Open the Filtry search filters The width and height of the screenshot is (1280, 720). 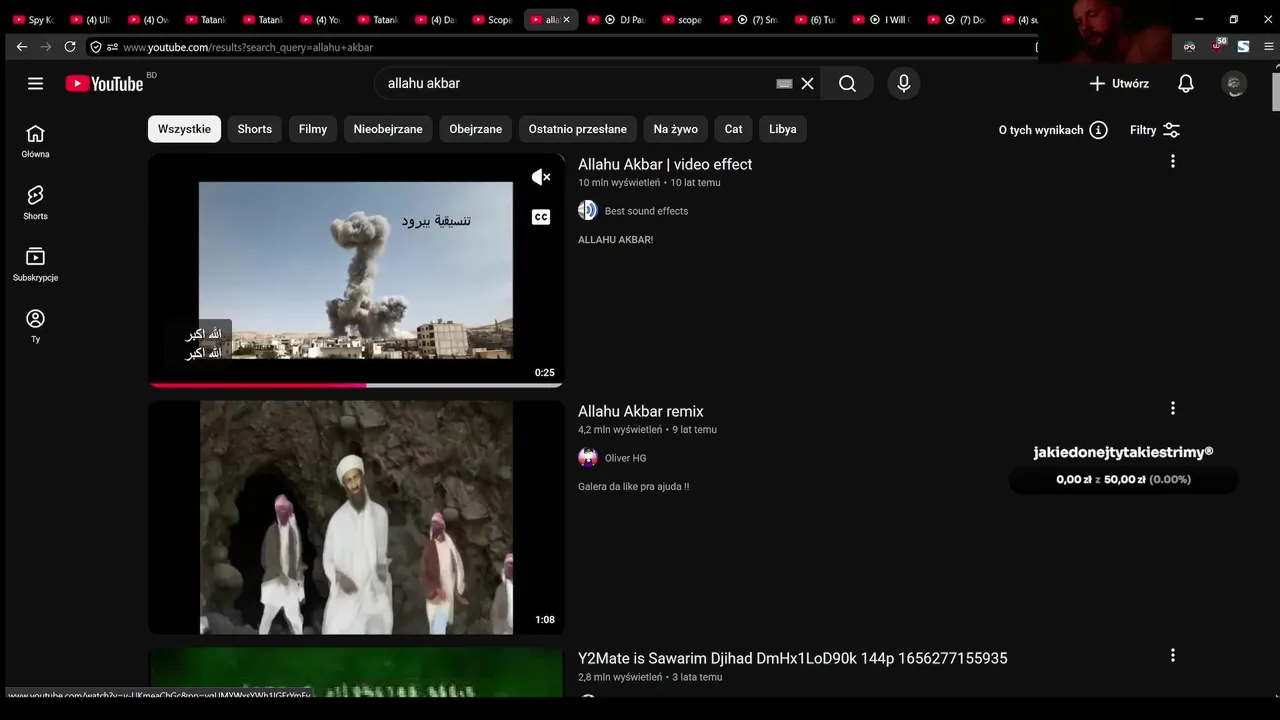coord(1155,130)
